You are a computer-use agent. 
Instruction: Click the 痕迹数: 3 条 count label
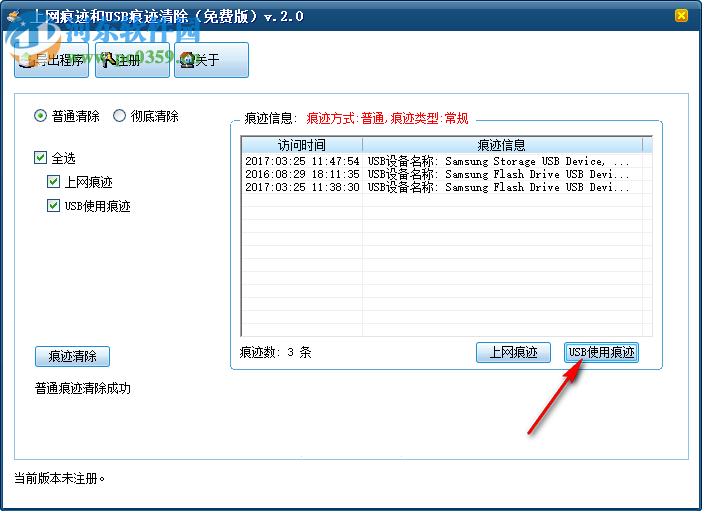275,352
